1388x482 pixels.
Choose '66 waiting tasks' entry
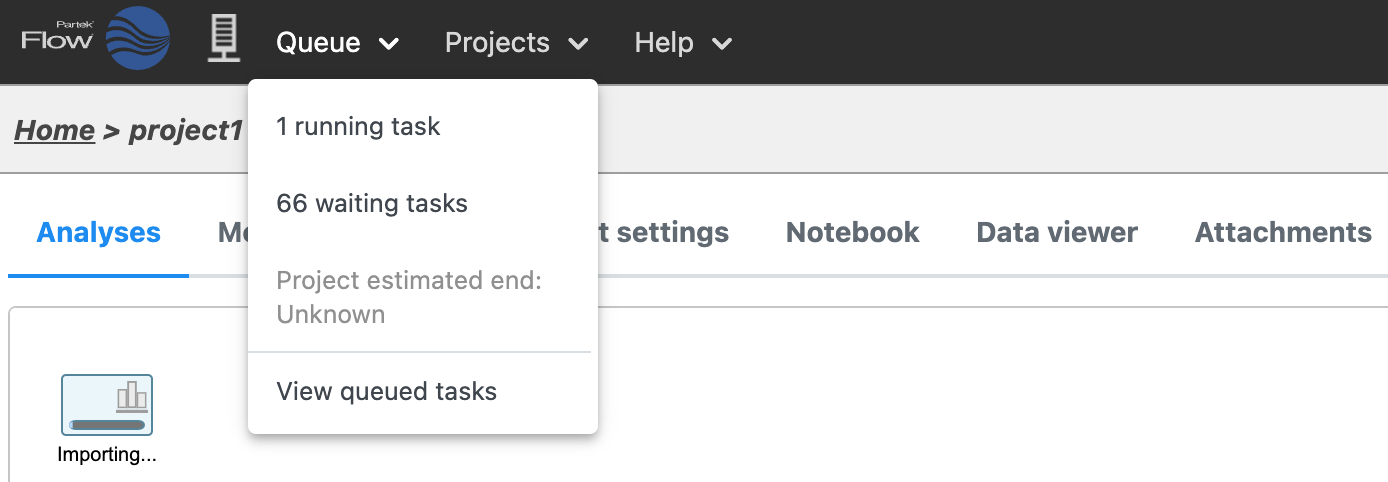(x=372, y=204)
